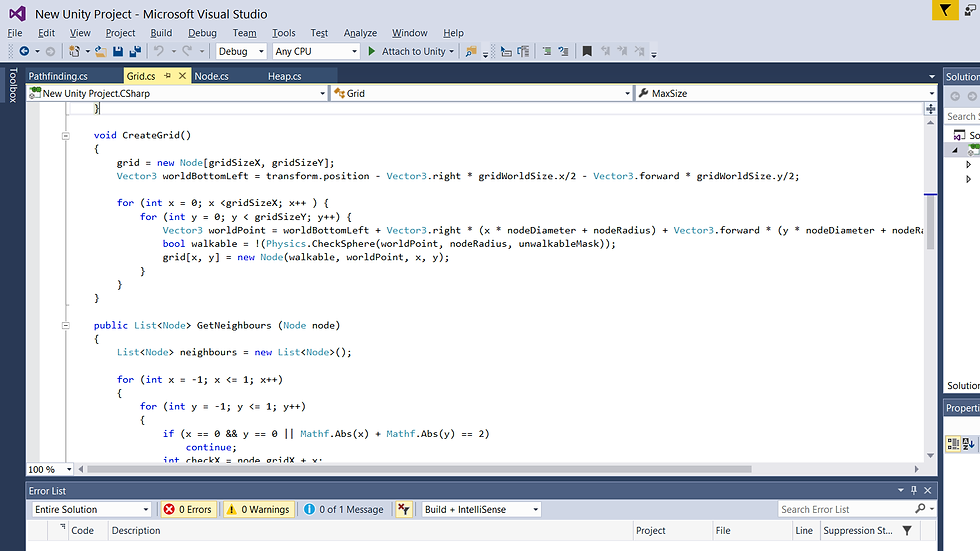This screenshot has height=551, width=980.
Task: Click the Solution Explorer forward arrow icon
Action: (x=972, y=96)
